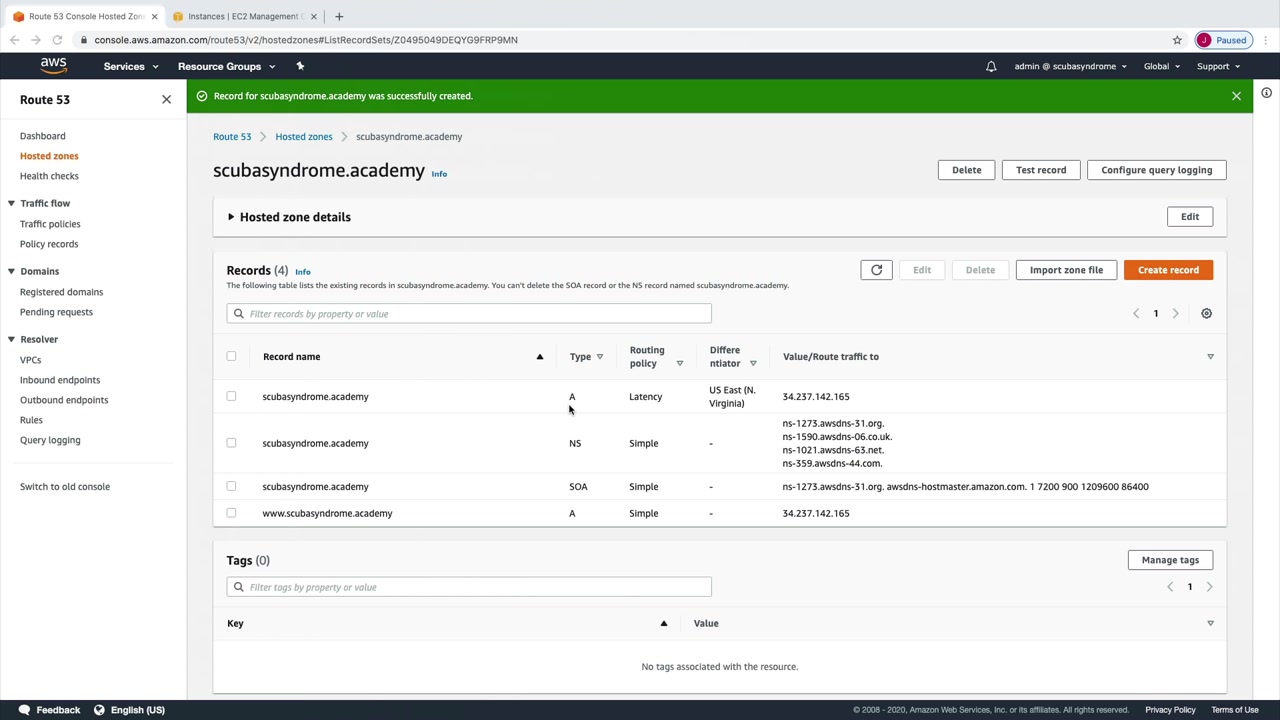Close the Route 53 side navigation panel

coord(166,99)
